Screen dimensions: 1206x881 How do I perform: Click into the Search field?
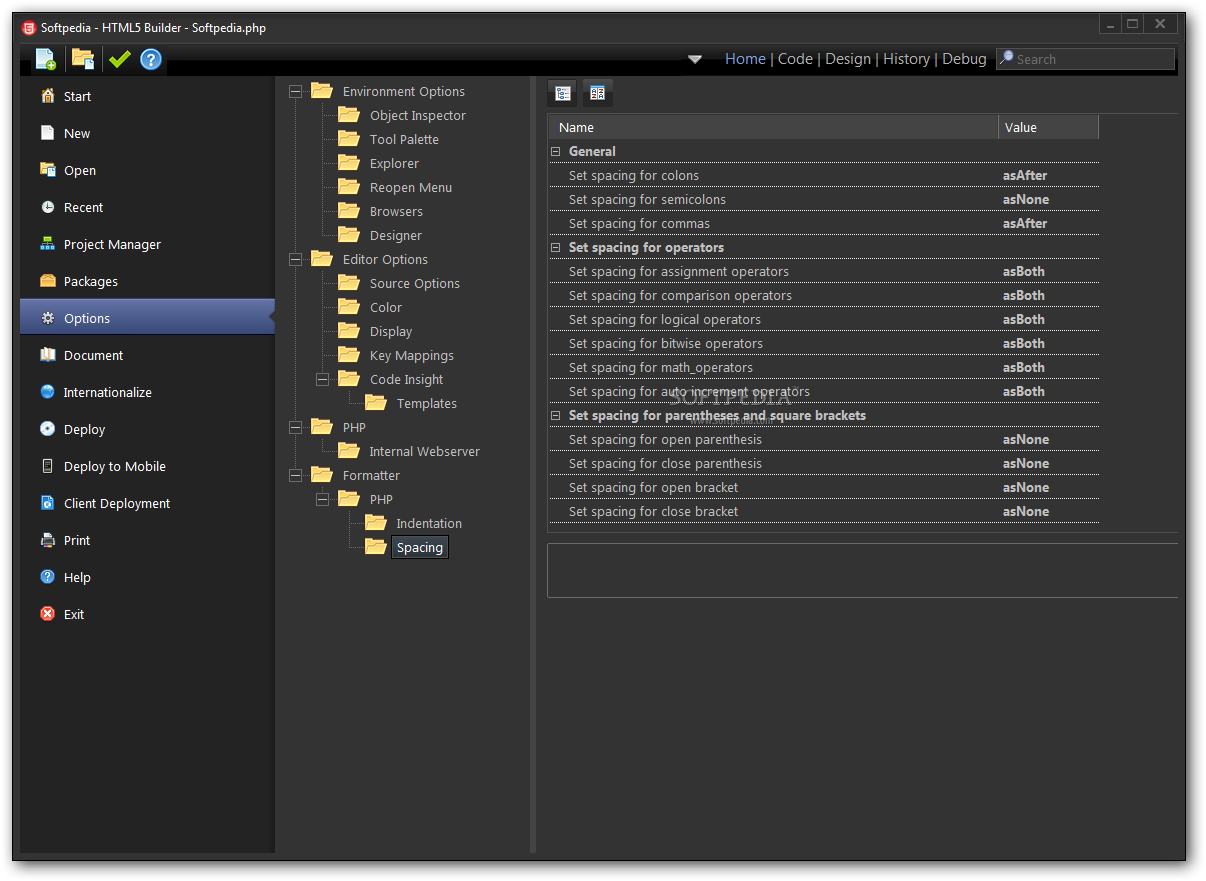[x=1085, y=59]
